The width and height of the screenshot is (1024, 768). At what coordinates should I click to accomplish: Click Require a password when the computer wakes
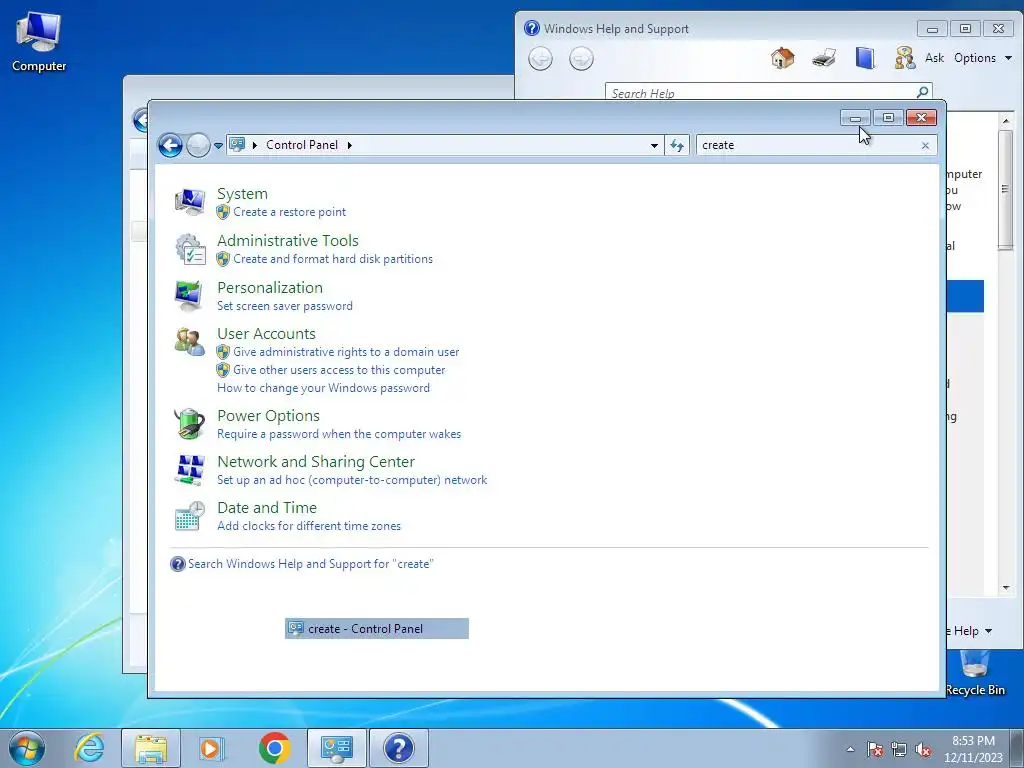point(339,434)
